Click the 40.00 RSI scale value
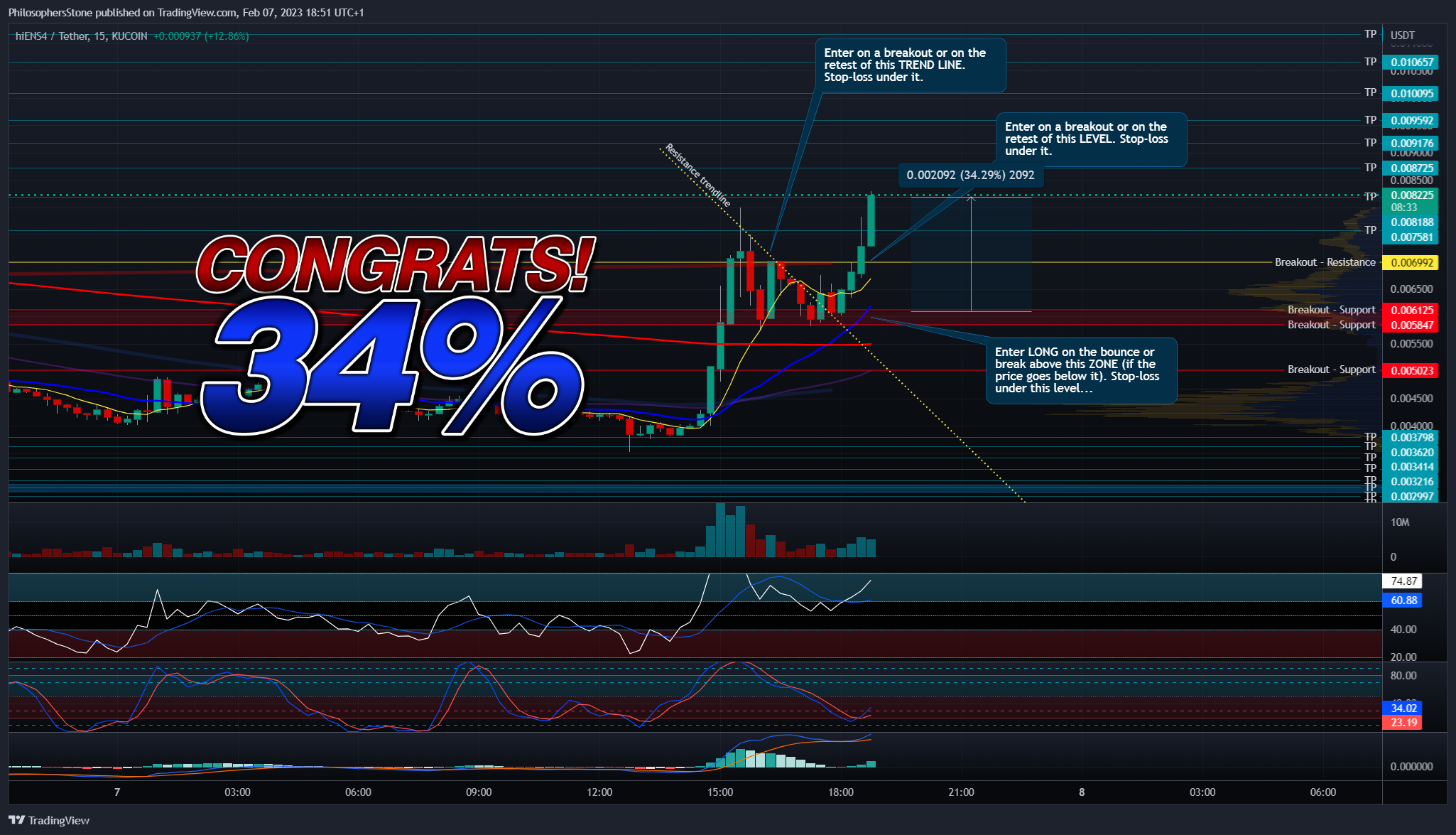 (x=1403, y=629)
